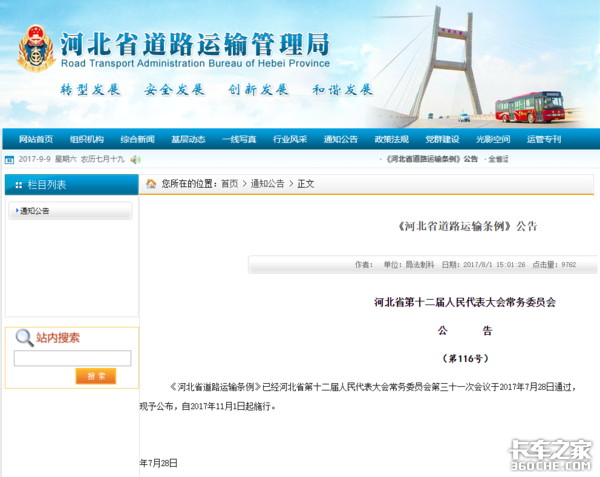Select the 政策法规 navigation item
Image resolution: width=600 pixels, height=477 pixels.
click(x=391, y=139)
